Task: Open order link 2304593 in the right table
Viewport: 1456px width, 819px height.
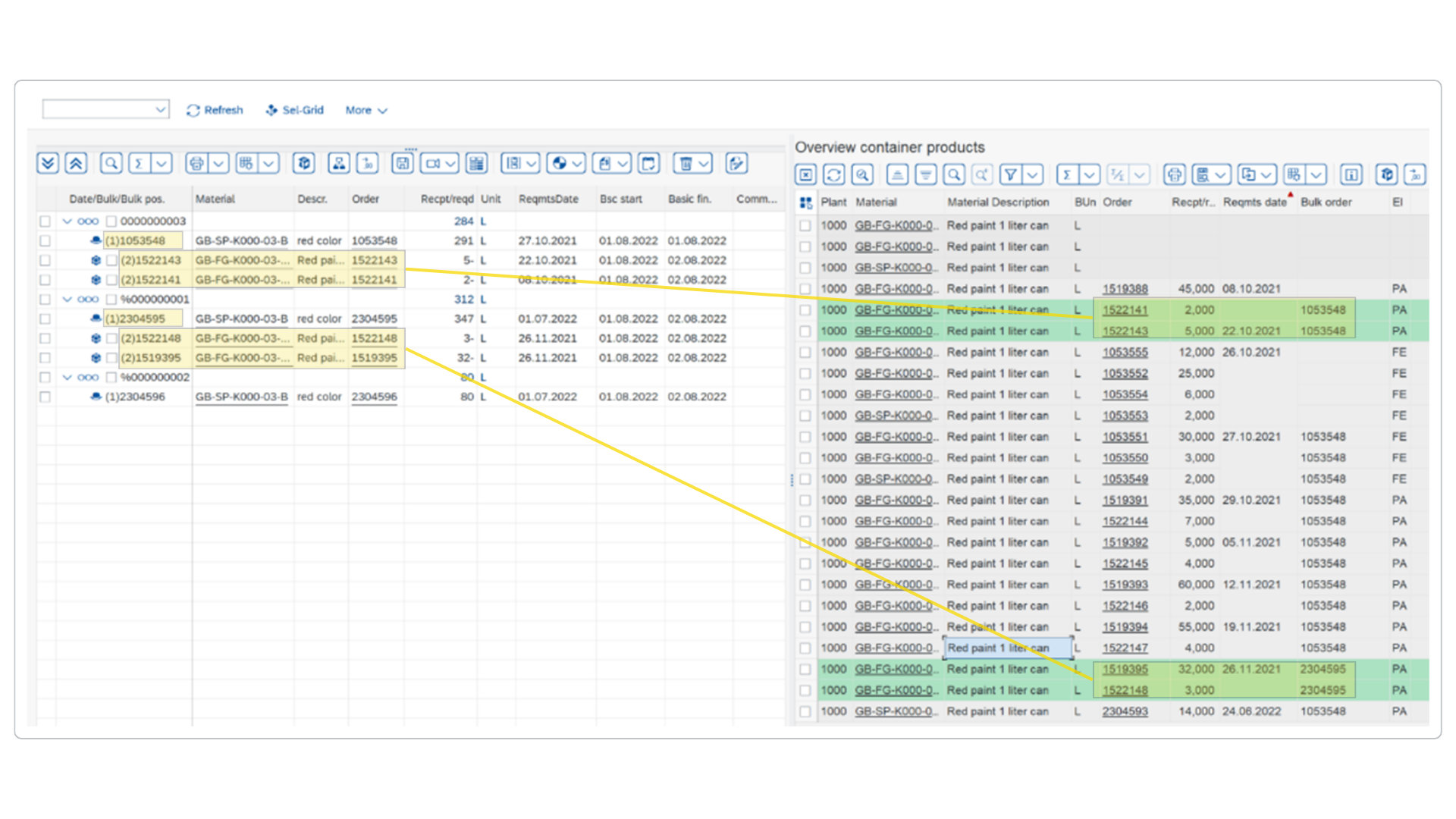Action: tap(1126, 711)
